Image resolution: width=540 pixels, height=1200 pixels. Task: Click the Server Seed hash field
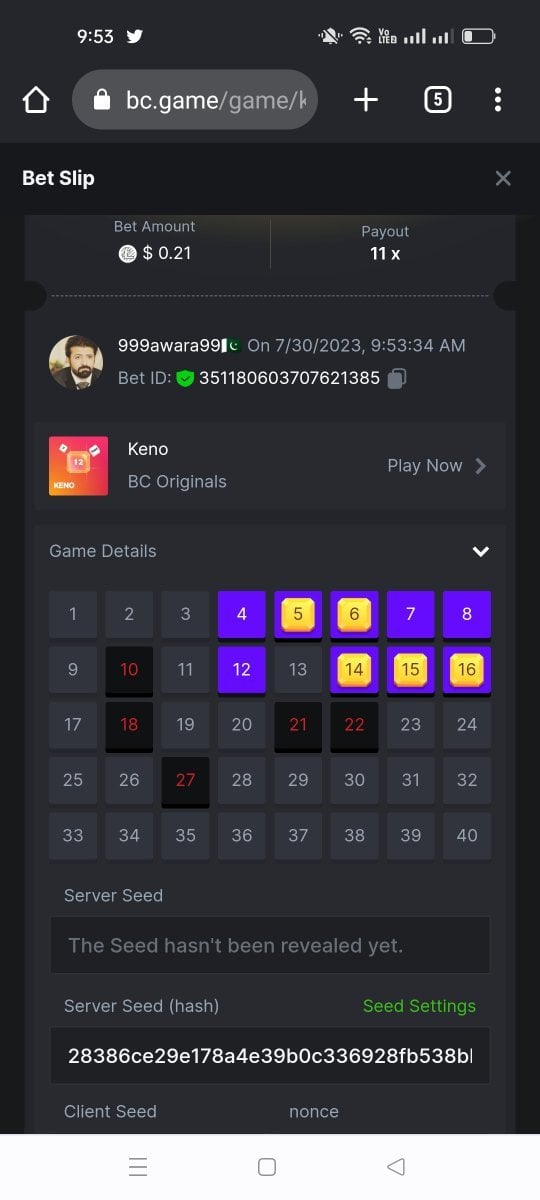270,1056
